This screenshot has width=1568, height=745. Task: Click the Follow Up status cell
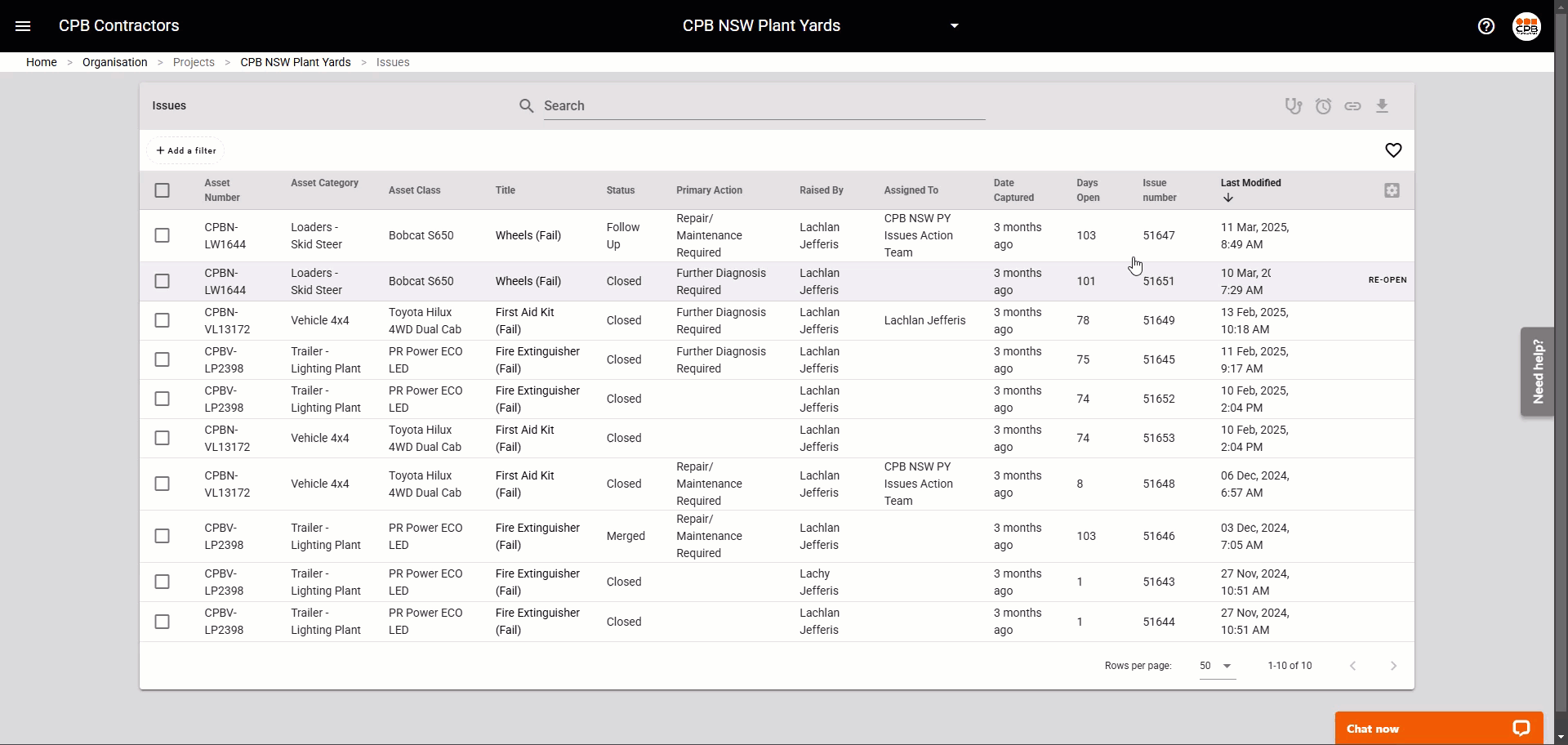tap(623, 235)
